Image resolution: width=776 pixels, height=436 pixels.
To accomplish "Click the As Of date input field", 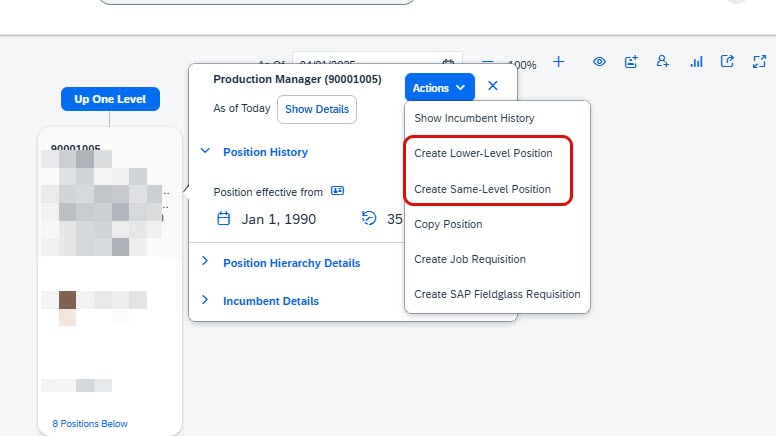I will pos(377,58).
